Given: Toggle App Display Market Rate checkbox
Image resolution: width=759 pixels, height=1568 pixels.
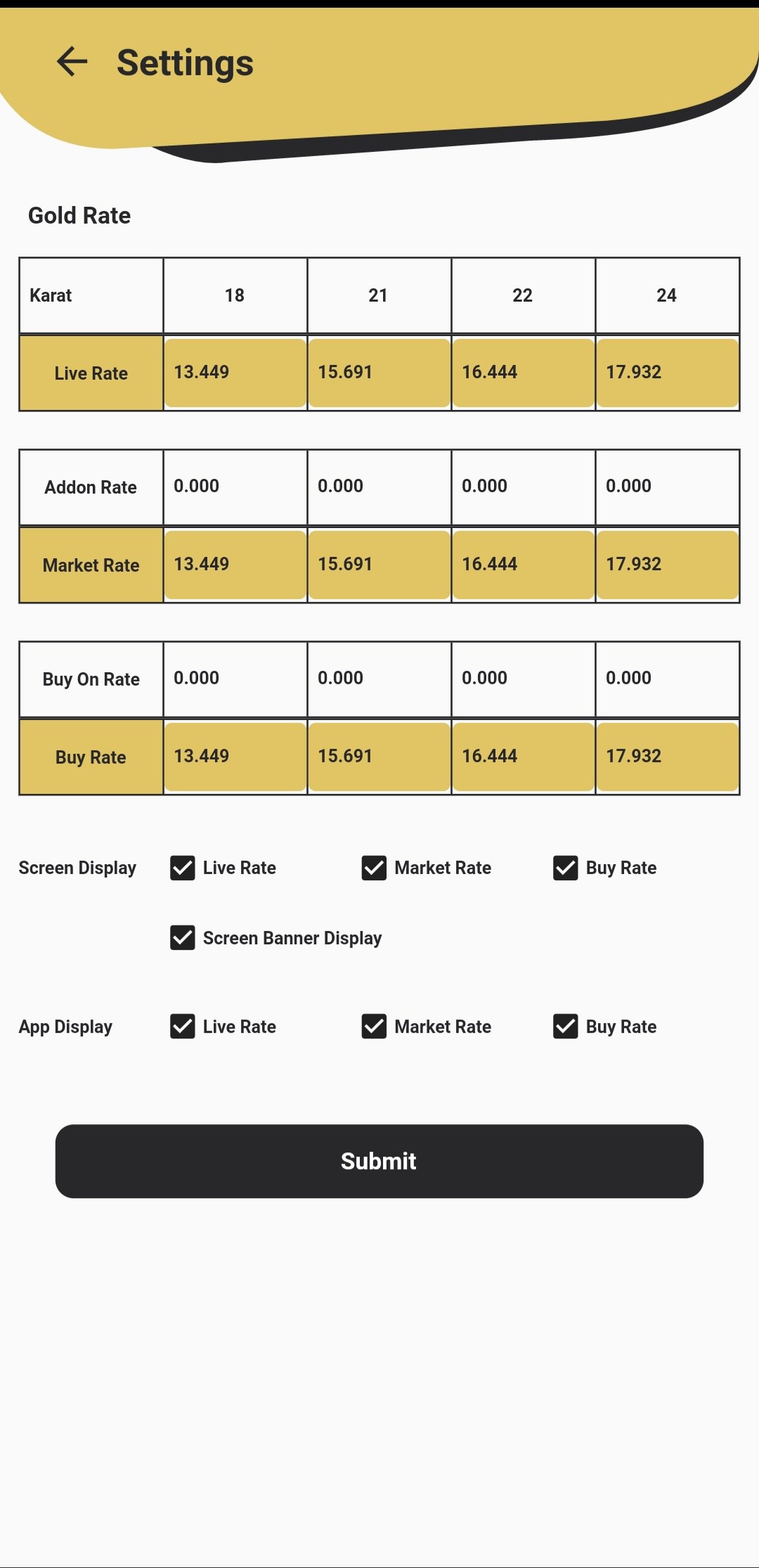Looking at the screenshot, I should [374, 1027].
